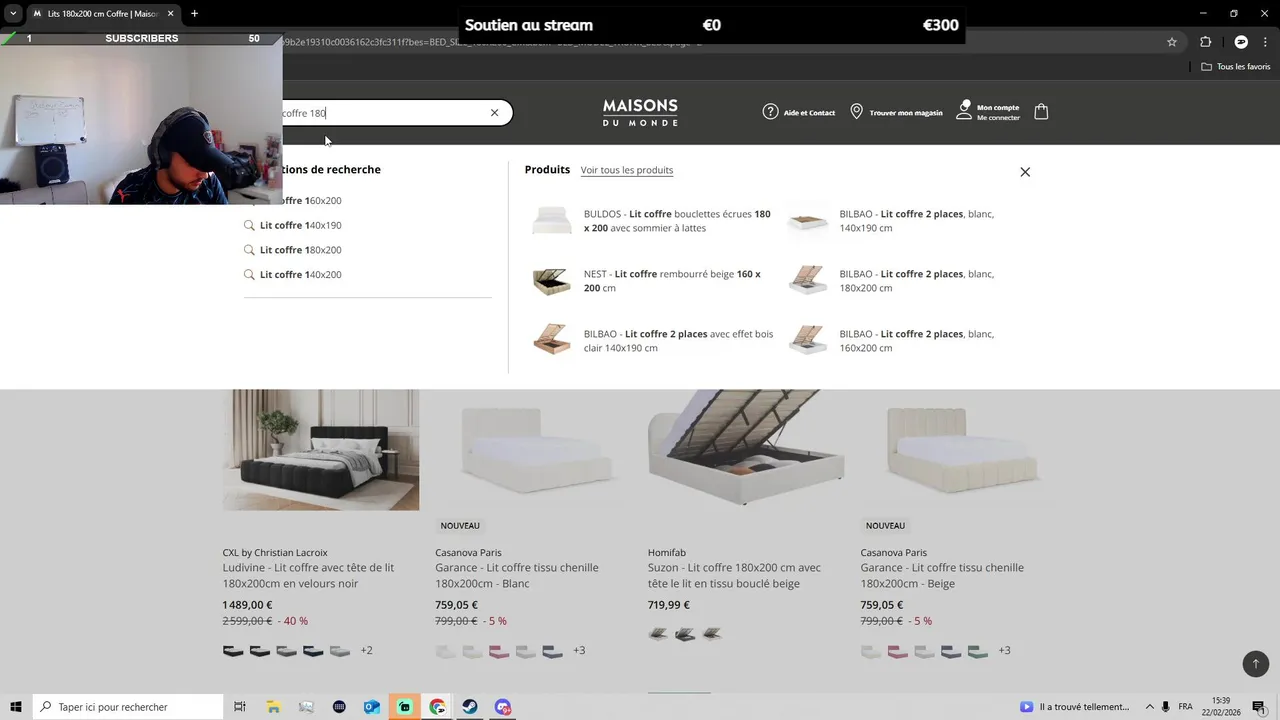Open Windows Task View icon
Image resolution: width=1280 pixels, height=720 pixels.
[240, 707]
